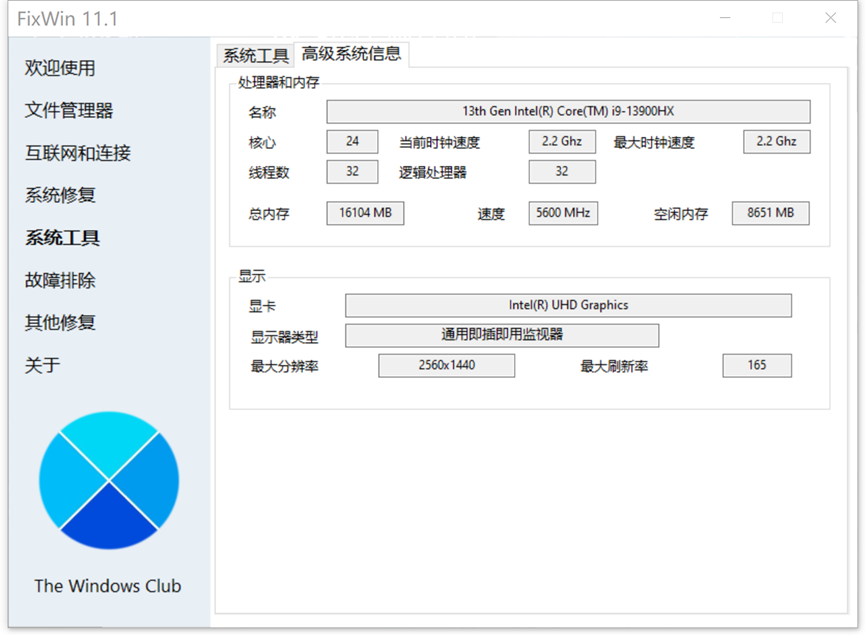Viewport: 865px width, 635px height.
Task: Go to 其他修复 sidebar section
Action: click(x=60, y=322)
